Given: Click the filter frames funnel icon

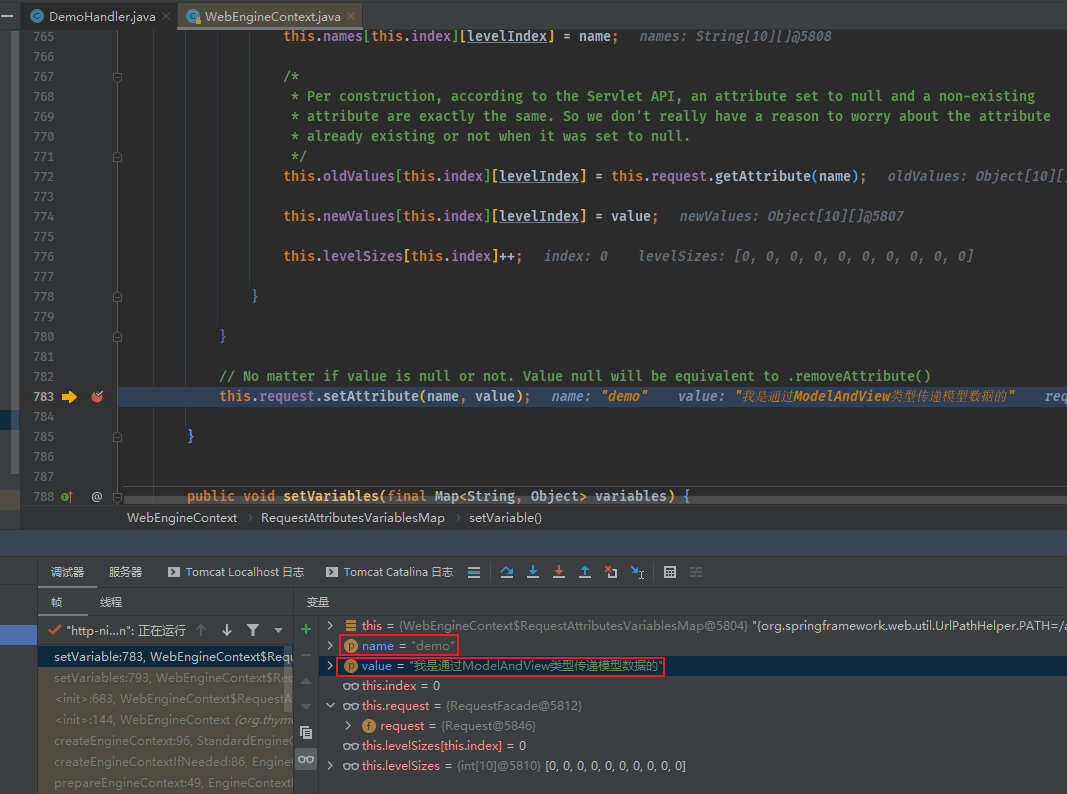Looking at the screenshot, I should point(252,630).
